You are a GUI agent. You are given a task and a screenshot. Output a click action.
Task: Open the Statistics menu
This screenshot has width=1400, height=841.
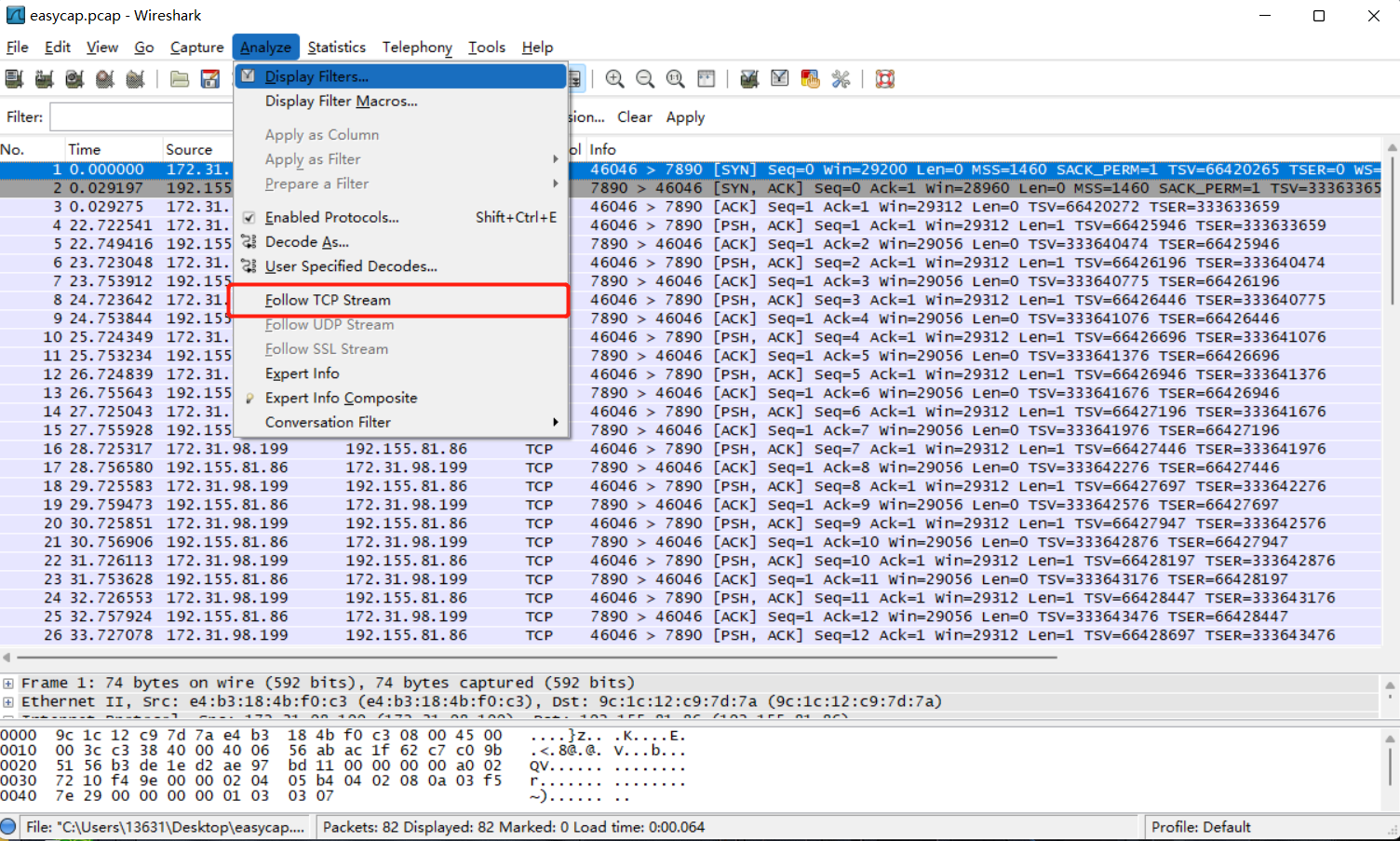tap(336, 47)
